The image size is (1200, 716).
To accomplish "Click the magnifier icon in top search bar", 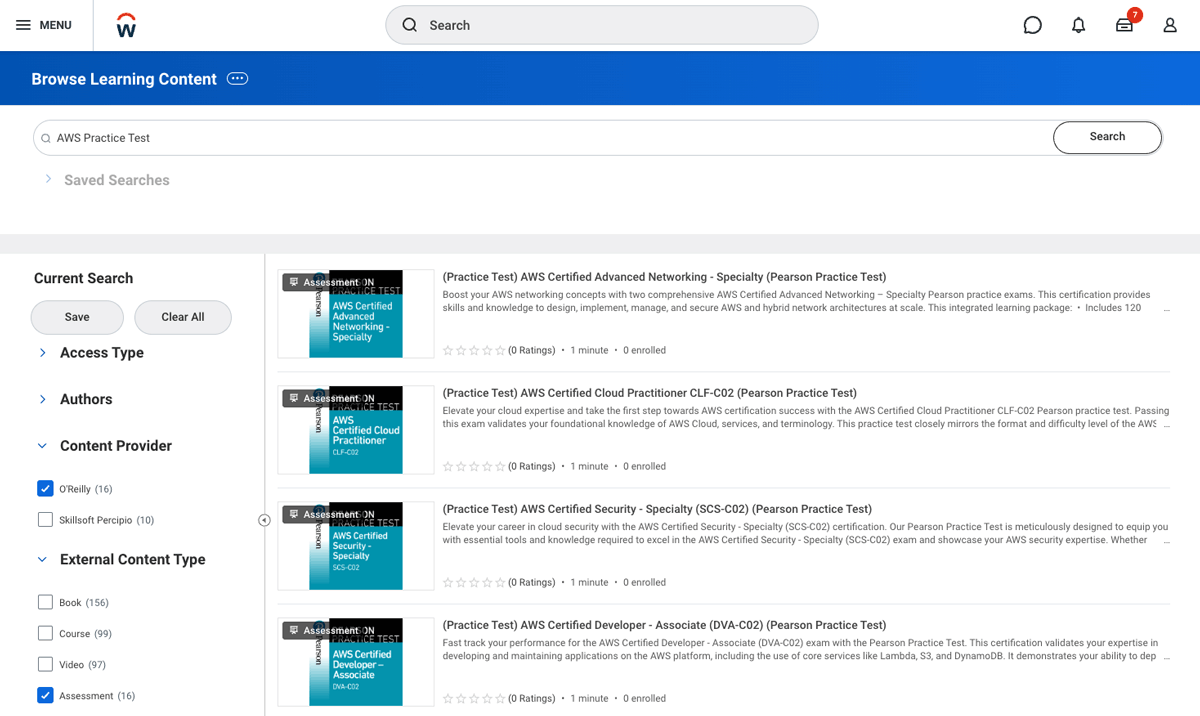I will point(410,25).
